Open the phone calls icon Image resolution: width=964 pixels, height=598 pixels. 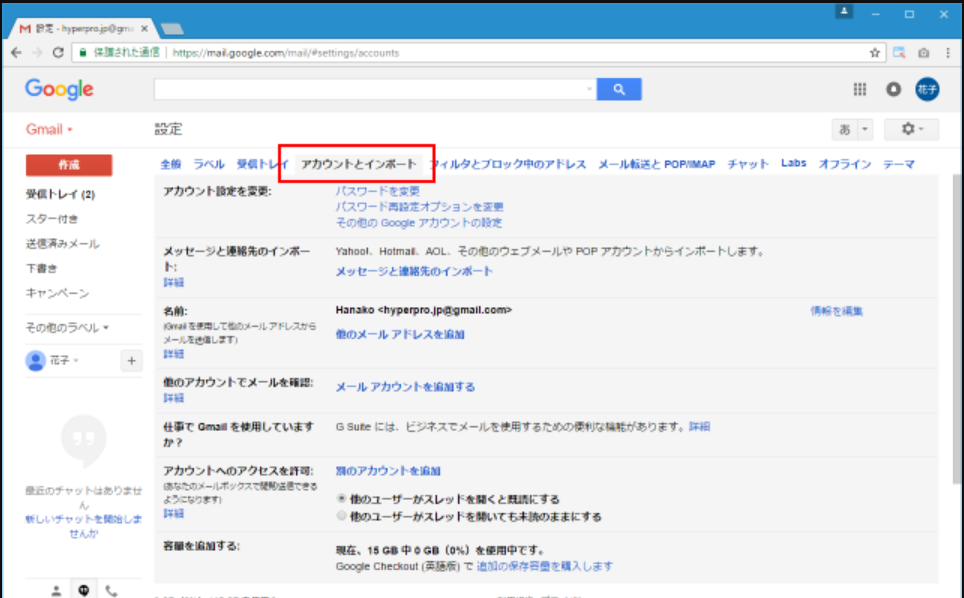click(111, 591)
